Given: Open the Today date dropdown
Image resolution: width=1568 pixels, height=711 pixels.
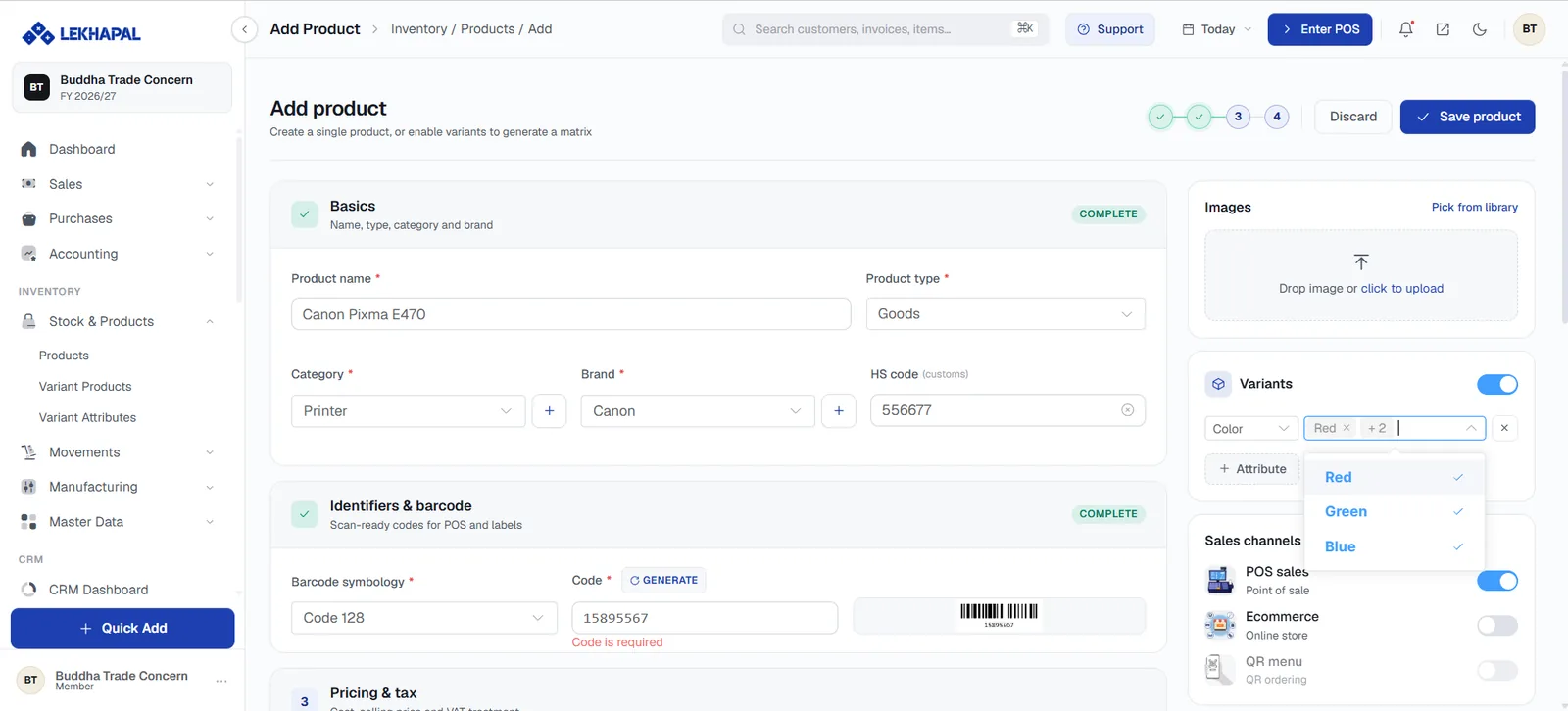Looking at the screenshot, I should [x=1216, y=29].
